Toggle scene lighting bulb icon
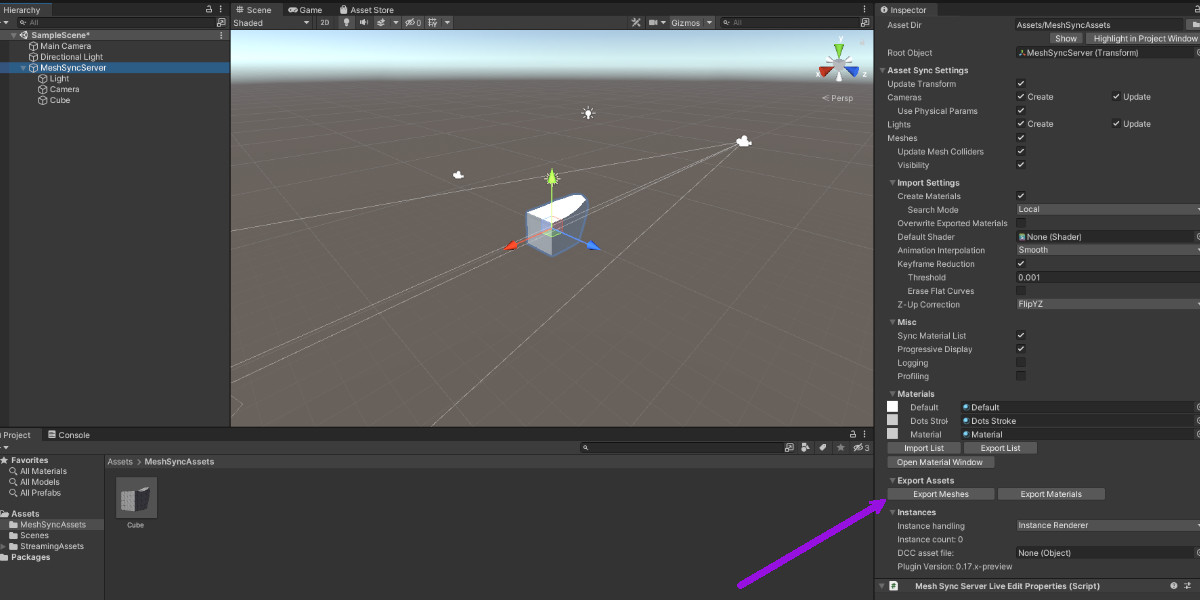1200x600 pixels. [x=346, y=22]
